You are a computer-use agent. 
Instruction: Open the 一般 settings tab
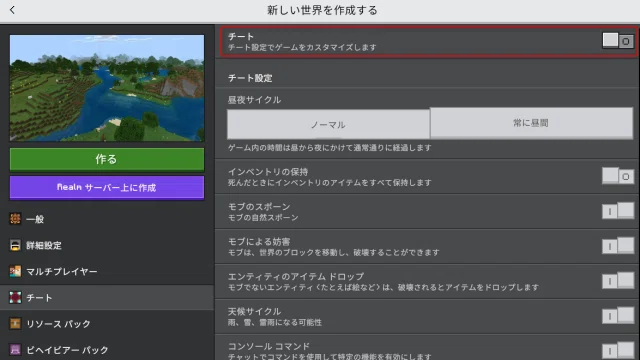tap(107, 219)
